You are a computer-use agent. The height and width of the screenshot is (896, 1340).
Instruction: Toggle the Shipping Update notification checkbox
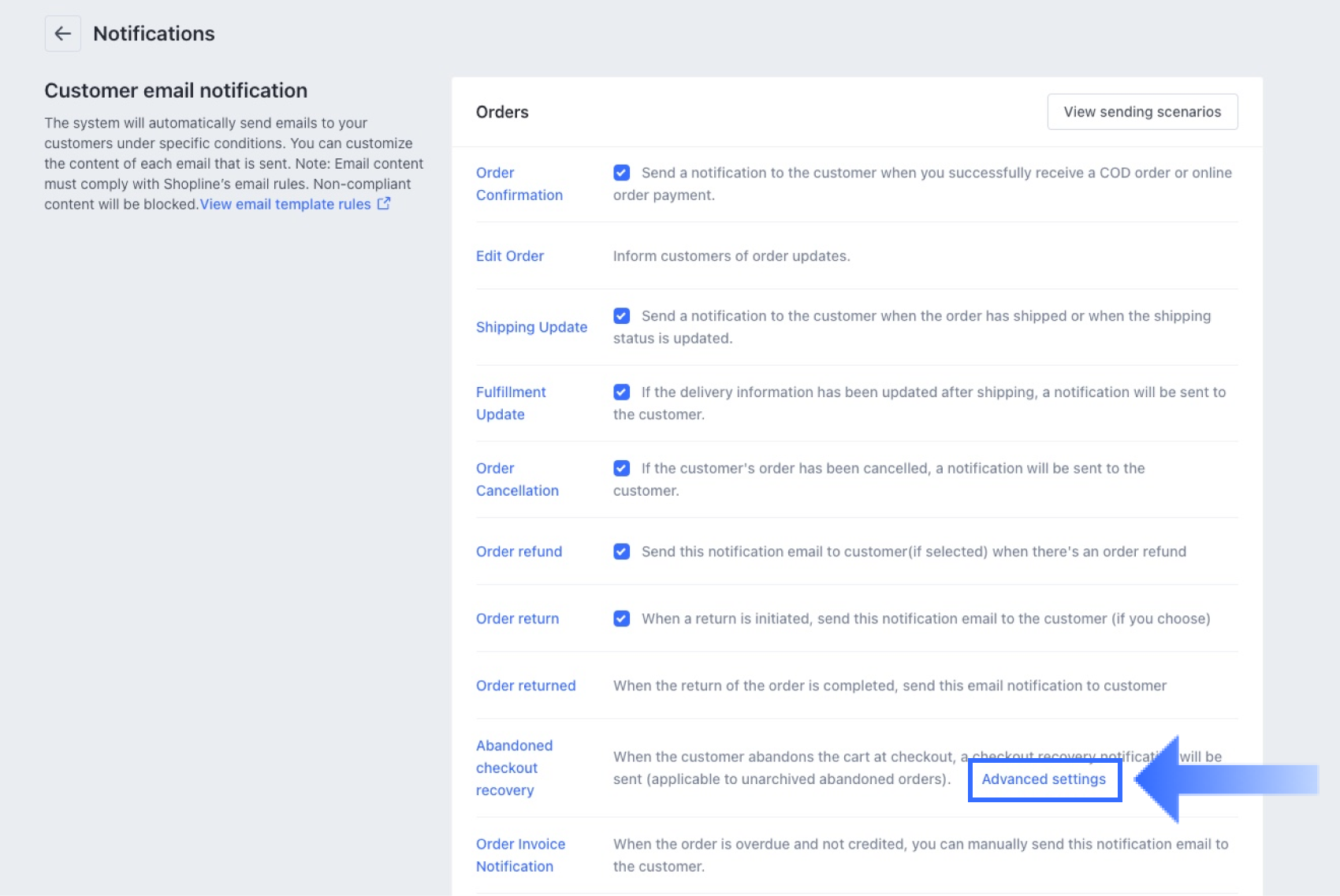tap(622, 316)
